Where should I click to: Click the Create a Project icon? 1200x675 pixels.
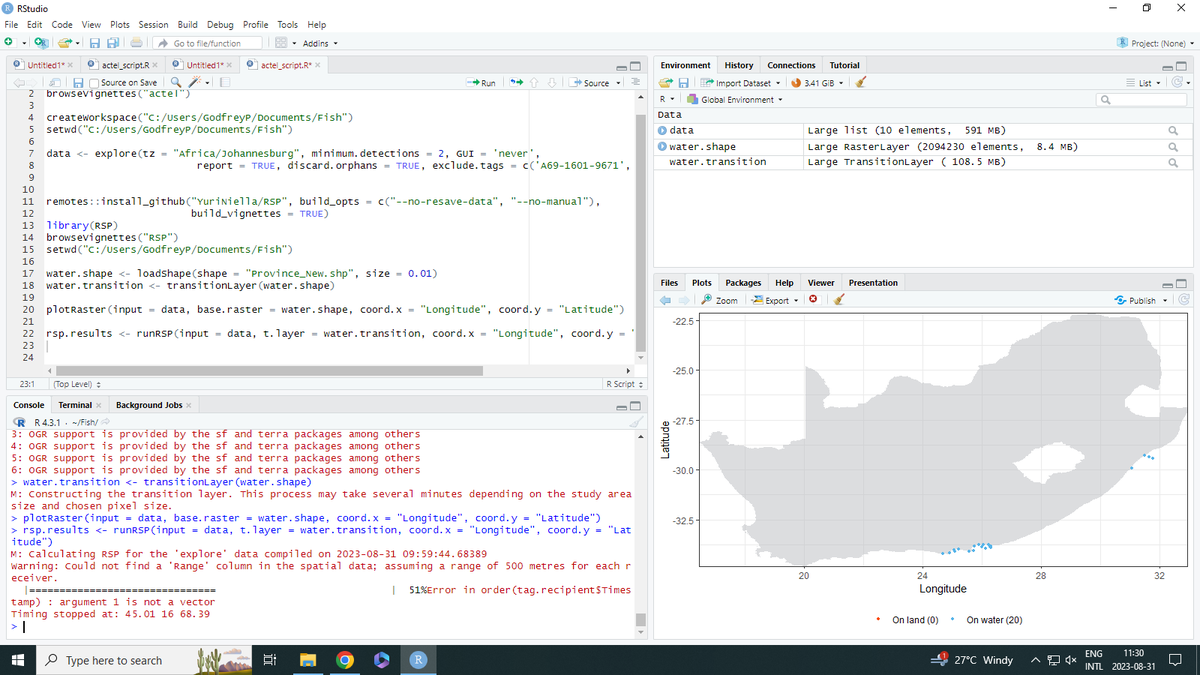coord(41,43)
